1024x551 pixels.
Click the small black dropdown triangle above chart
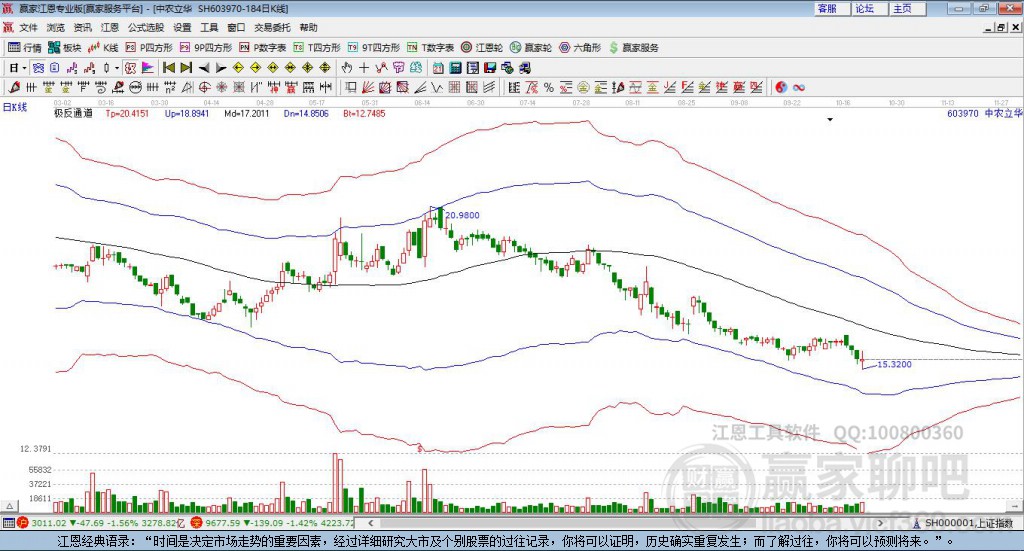tap(830, 120)
